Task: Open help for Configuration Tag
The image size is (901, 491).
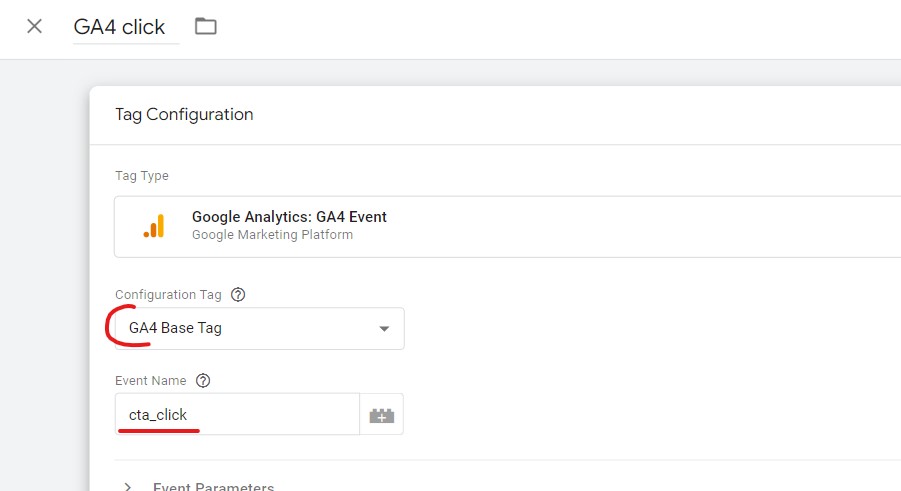Action: click(x=238, y=295)
